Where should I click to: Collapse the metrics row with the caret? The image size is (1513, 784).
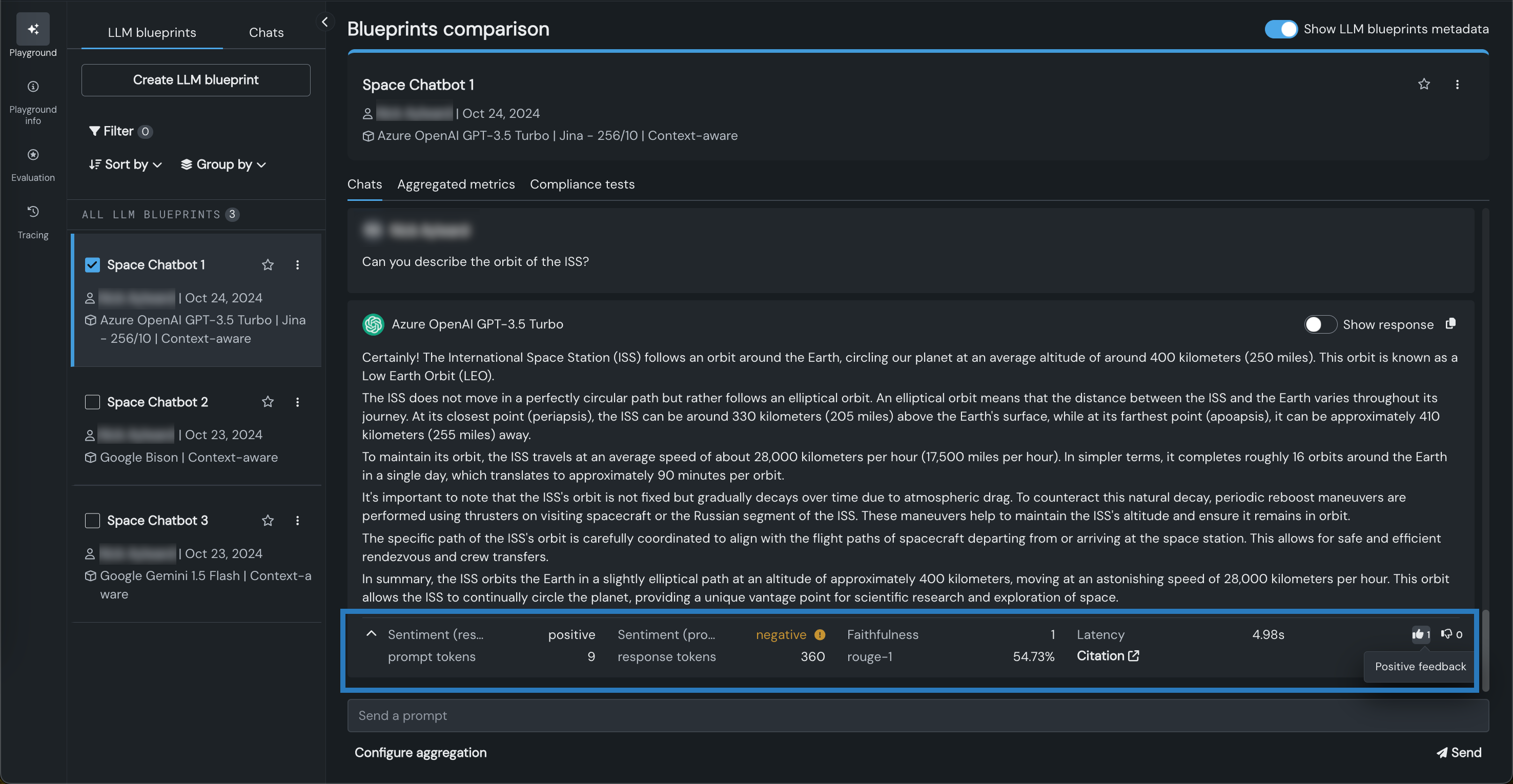(371, 634)
